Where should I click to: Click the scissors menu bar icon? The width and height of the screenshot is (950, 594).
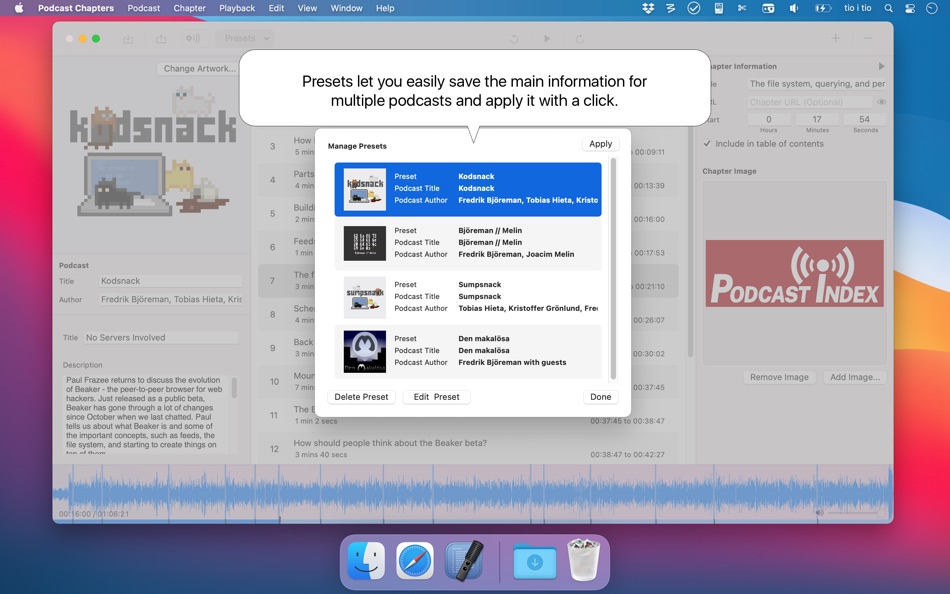point(742,8)
